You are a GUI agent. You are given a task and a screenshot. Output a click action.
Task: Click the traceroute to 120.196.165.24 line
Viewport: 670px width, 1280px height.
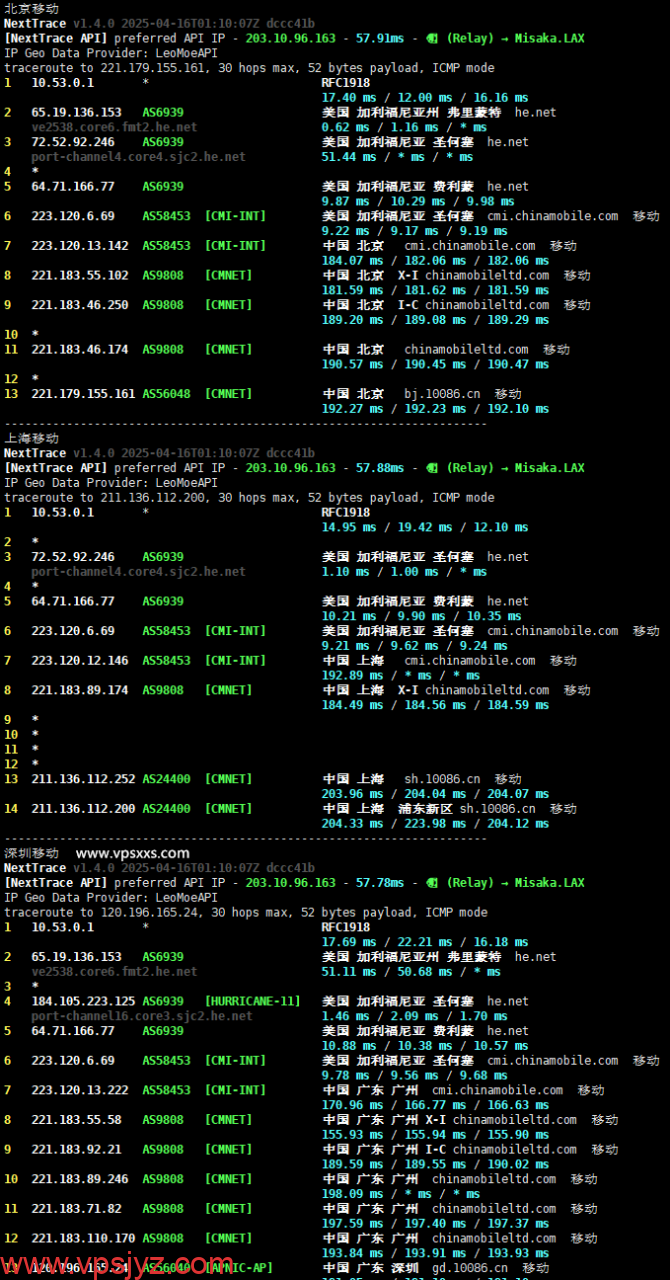pyautogui.click(x=246, y=913)
